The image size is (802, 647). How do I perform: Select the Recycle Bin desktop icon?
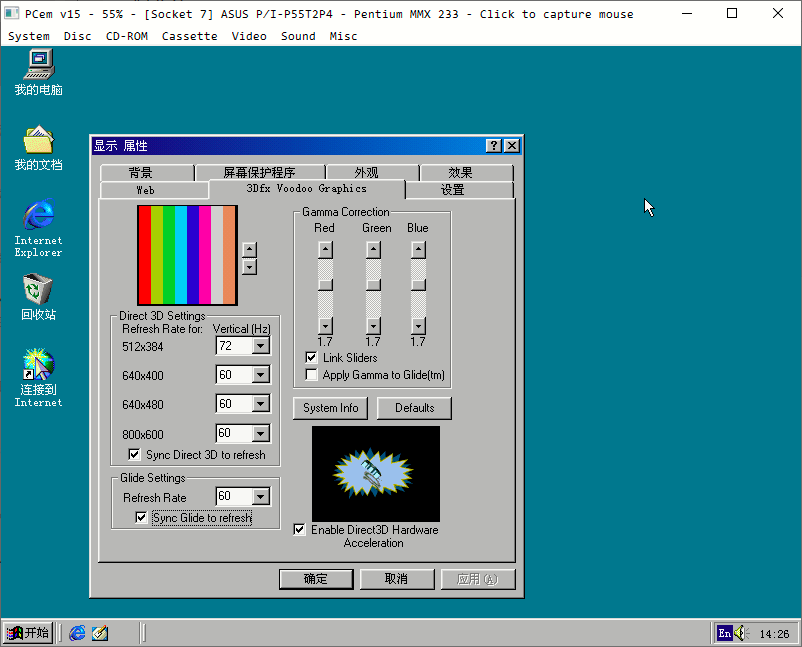pyautogui.click(x=38, y=297)
